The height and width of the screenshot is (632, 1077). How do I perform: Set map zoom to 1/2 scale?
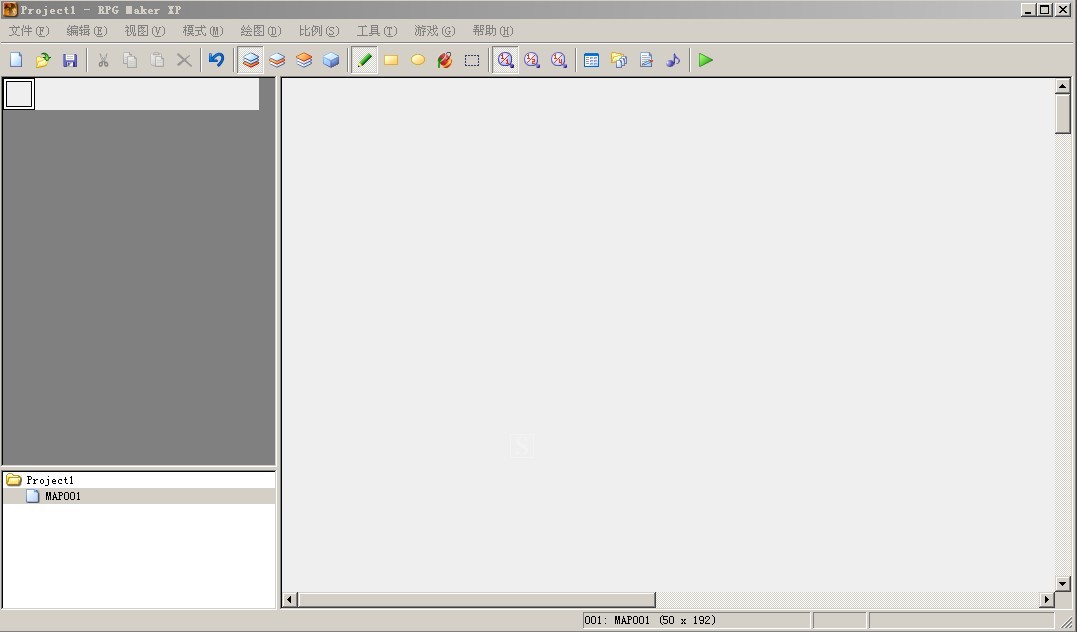(532, 60)
